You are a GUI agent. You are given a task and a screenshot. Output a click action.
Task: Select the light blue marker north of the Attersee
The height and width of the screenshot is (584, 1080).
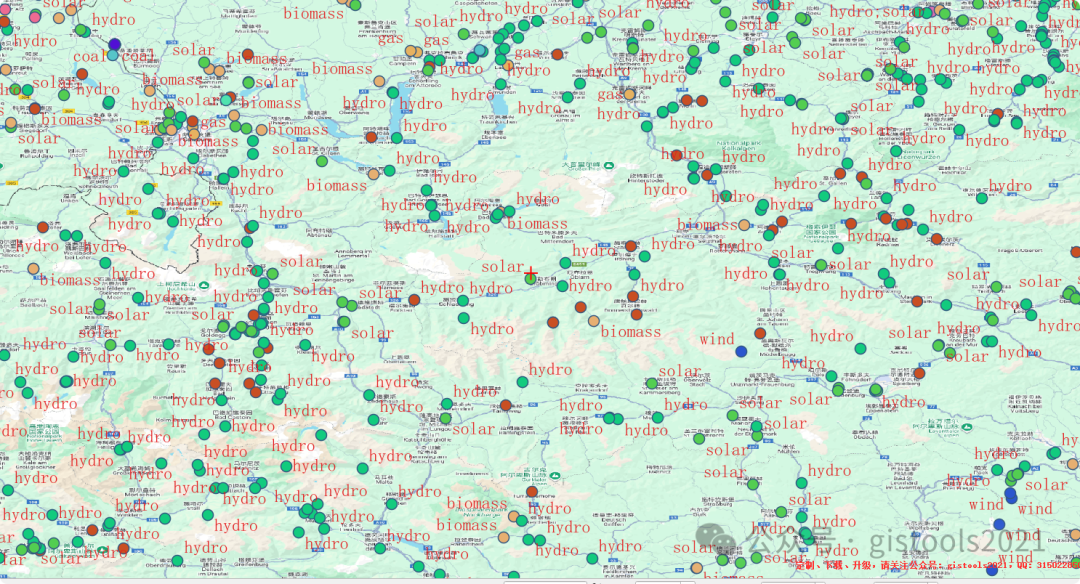[479, 50]
